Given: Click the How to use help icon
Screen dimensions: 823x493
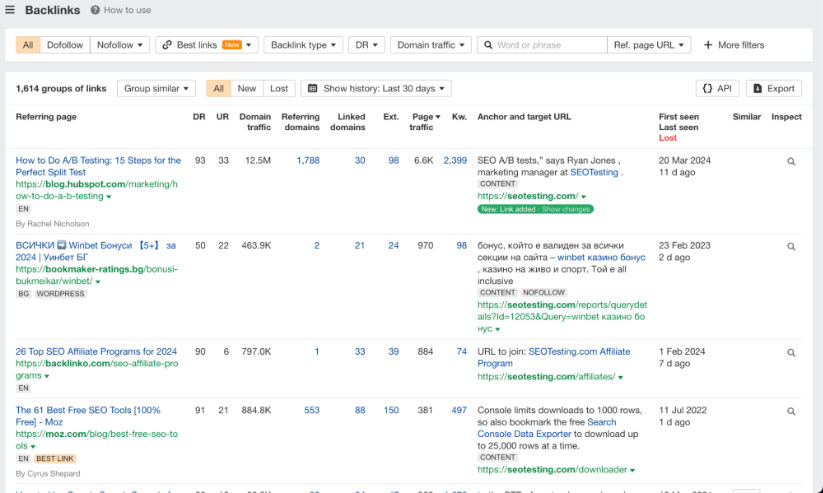Looking at the screenshot, I should click(95, 10).
